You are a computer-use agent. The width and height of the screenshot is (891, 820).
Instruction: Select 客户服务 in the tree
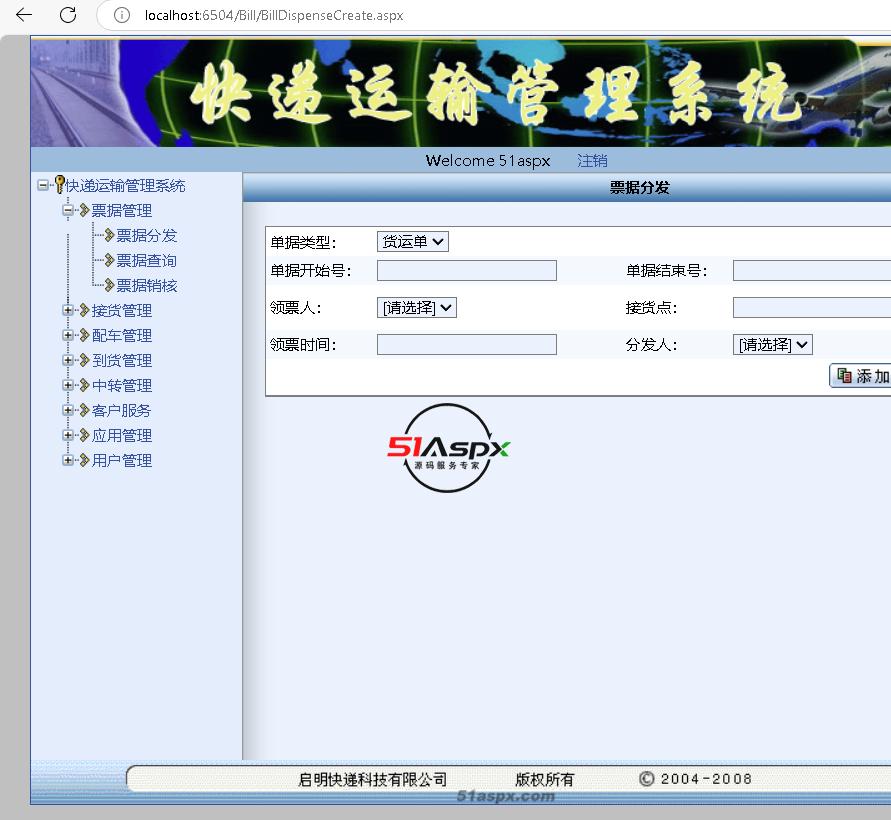tap(121, 411)
